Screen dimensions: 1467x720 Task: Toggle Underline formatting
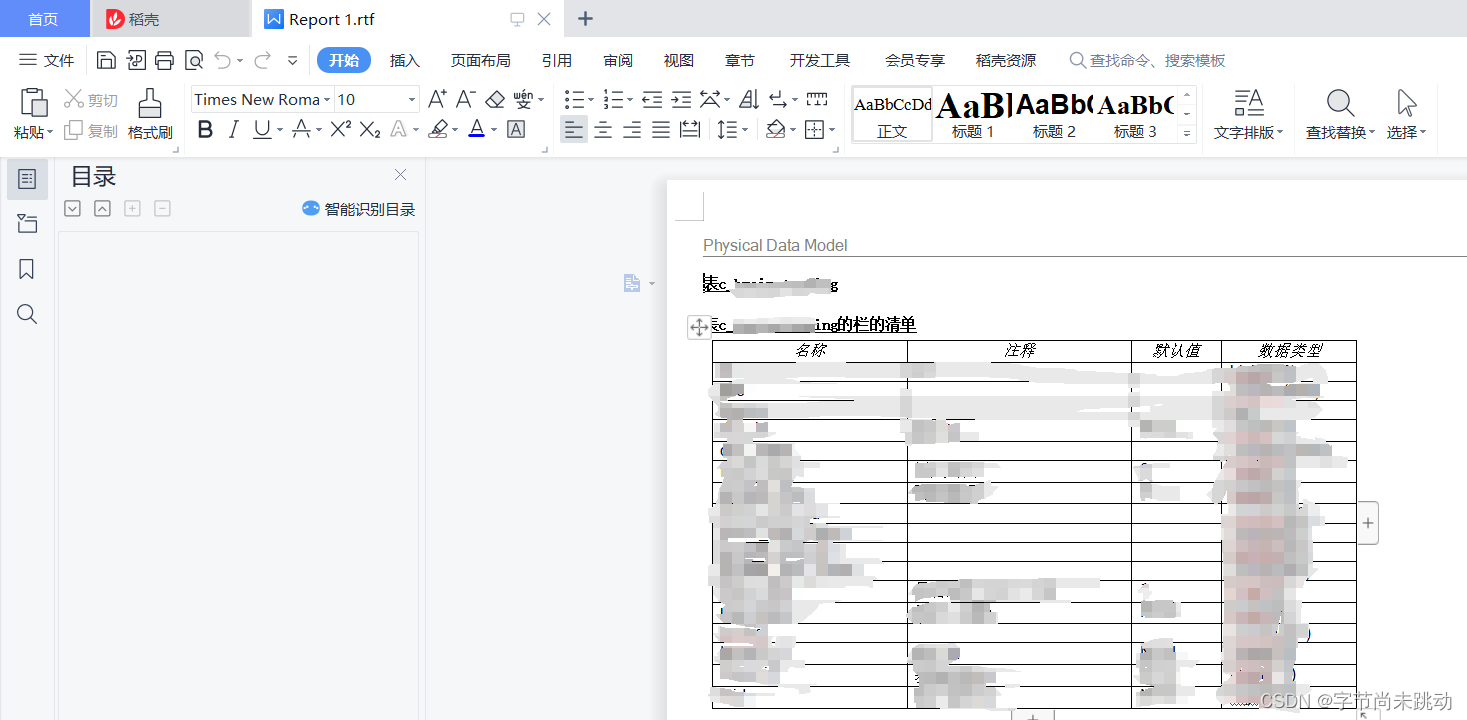[x=262, y=129]
